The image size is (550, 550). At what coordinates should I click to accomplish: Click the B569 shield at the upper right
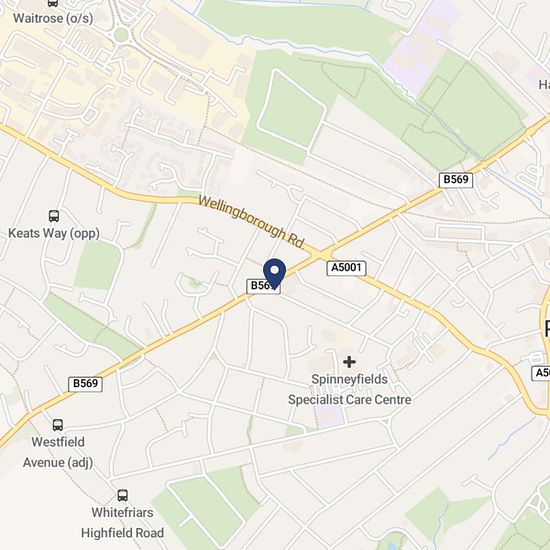(456, 180)
